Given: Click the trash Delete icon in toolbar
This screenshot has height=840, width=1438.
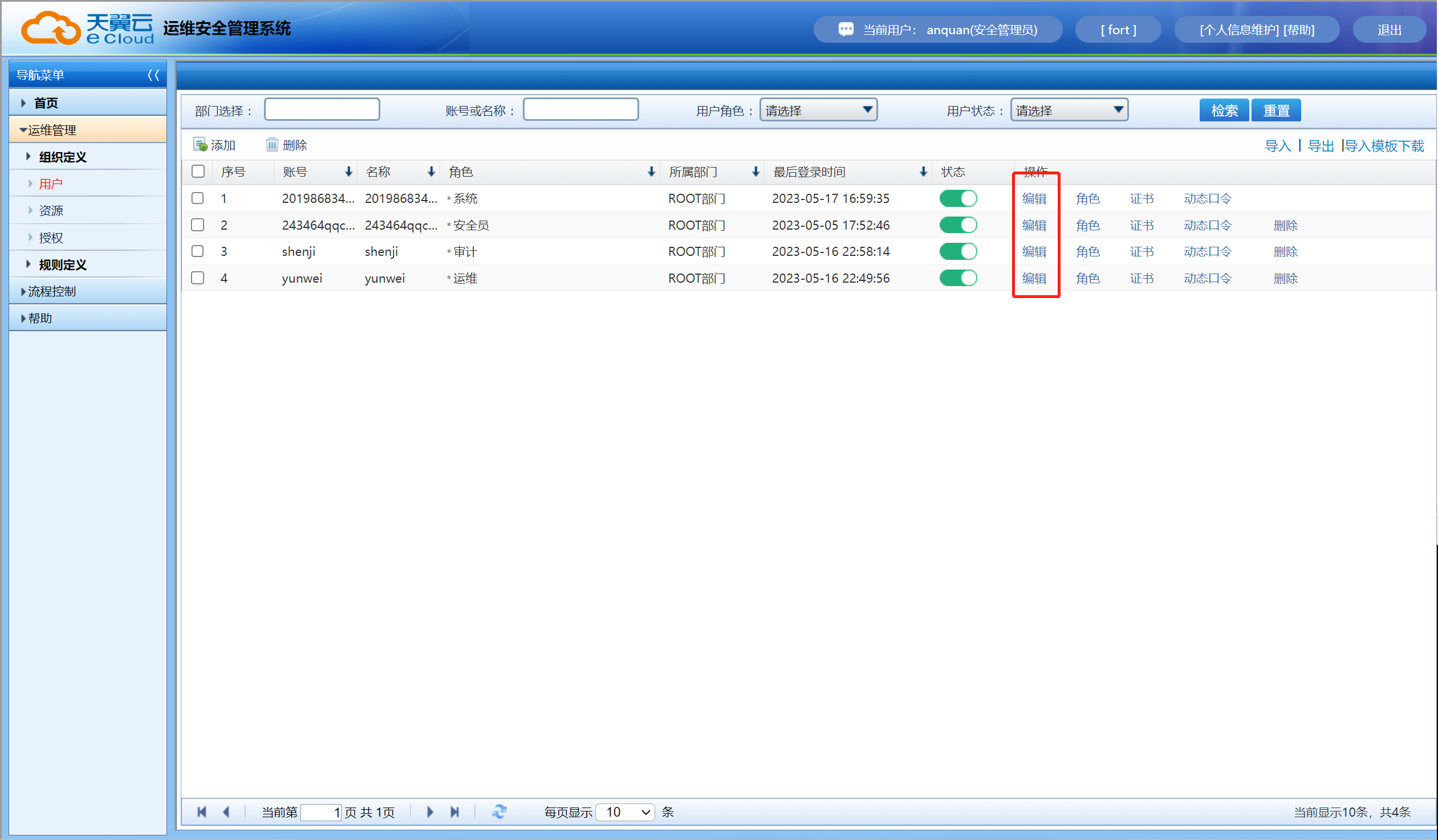Looking at the screenshot, I should point(272,145).
